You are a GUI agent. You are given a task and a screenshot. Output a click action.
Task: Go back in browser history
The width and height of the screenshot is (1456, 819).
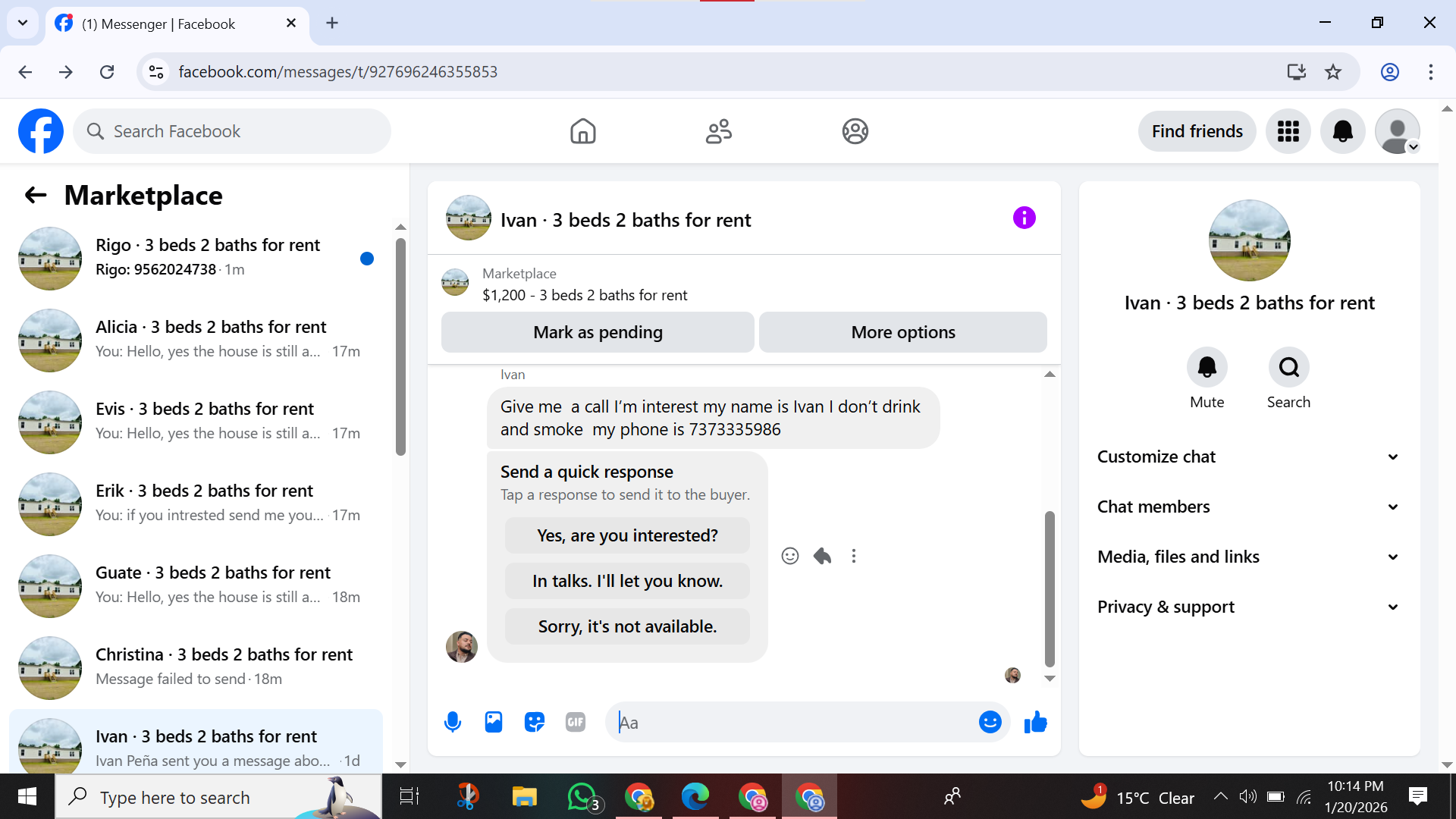[25, 72]
